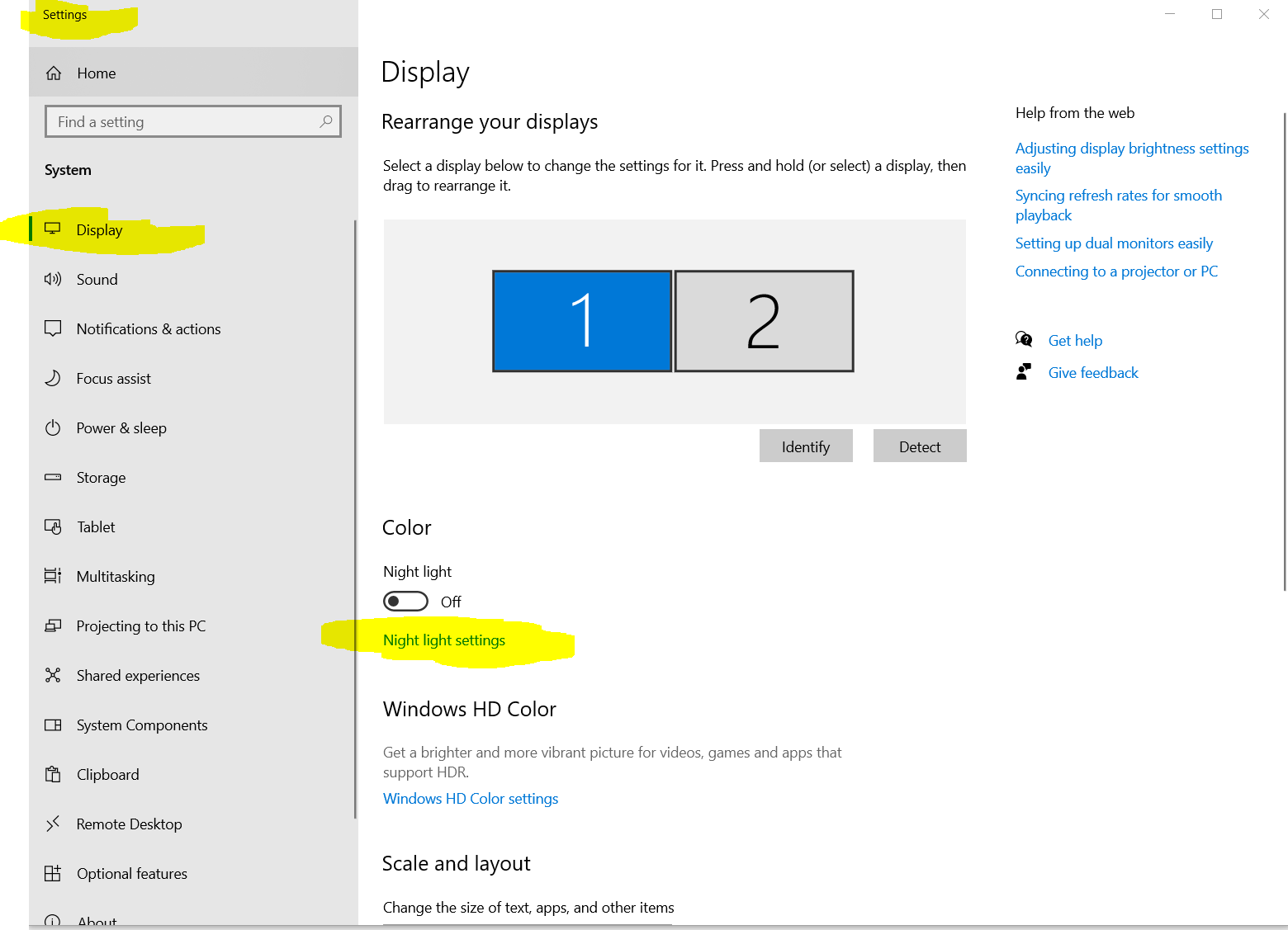Click the Find a setting field

193,121
